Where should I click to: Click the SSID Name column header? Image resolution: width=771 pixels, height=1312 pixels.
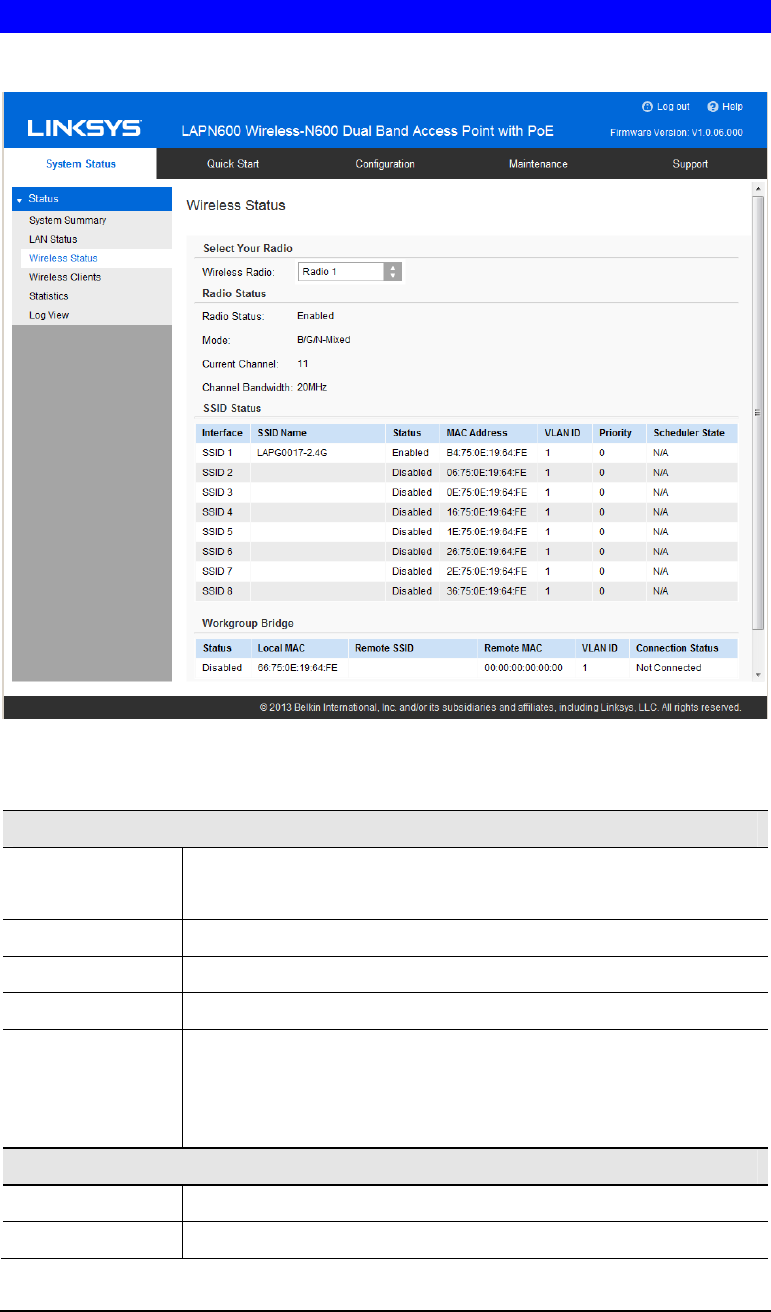(282, 433)
